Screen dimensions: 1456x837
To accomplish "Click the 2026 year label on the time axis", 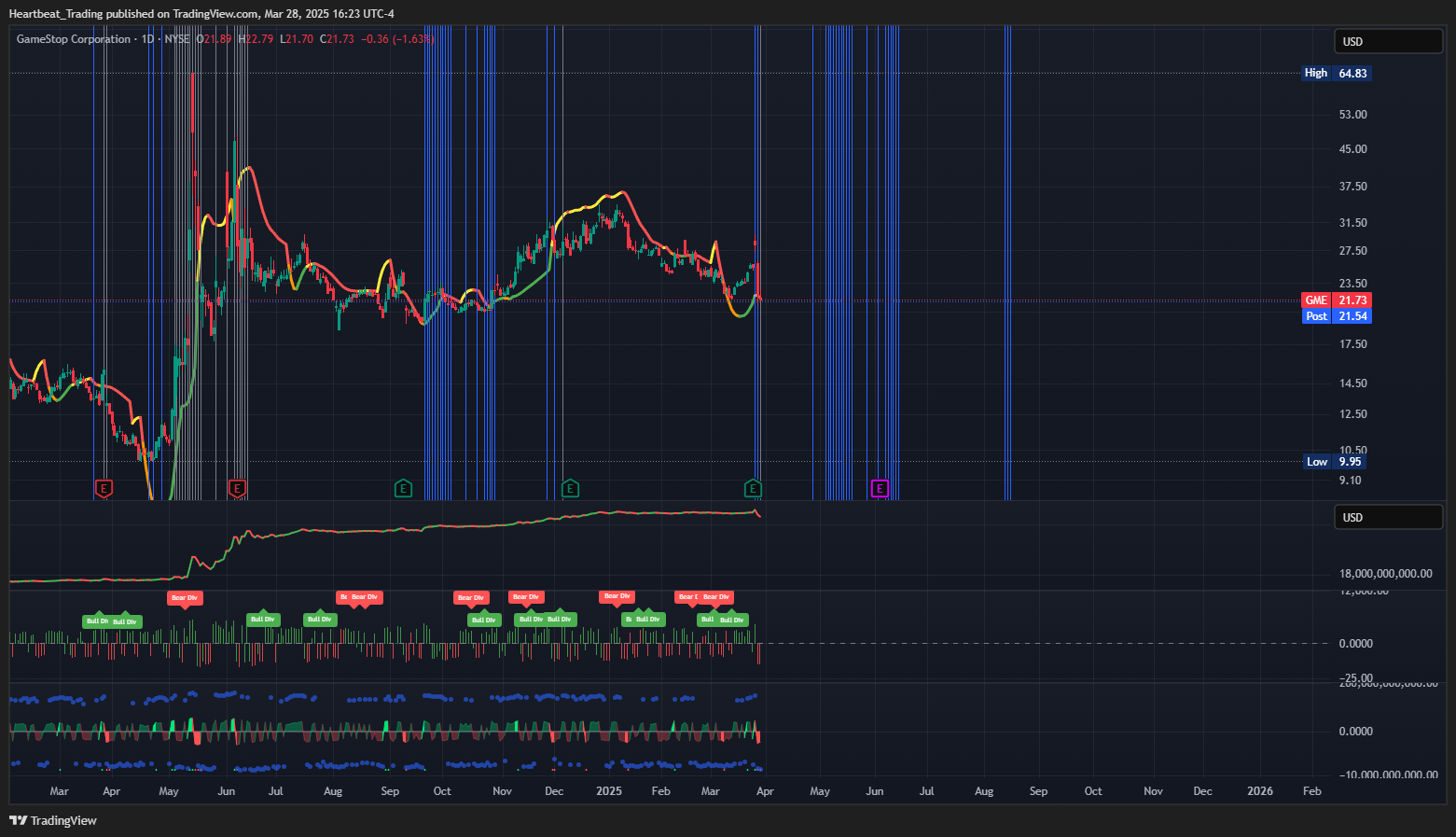I will [1259, 791].
